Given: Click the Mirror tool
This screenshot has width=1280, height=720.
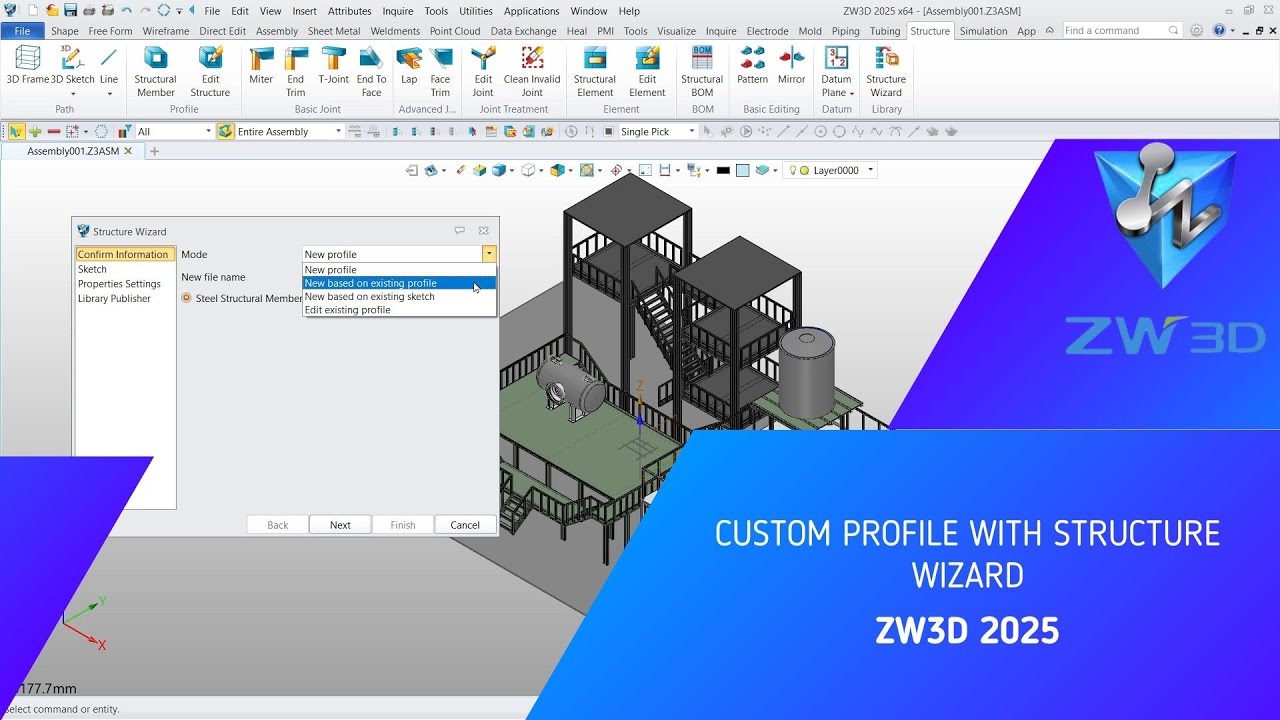Looking at the screenshot, I should tap(791, 66).
